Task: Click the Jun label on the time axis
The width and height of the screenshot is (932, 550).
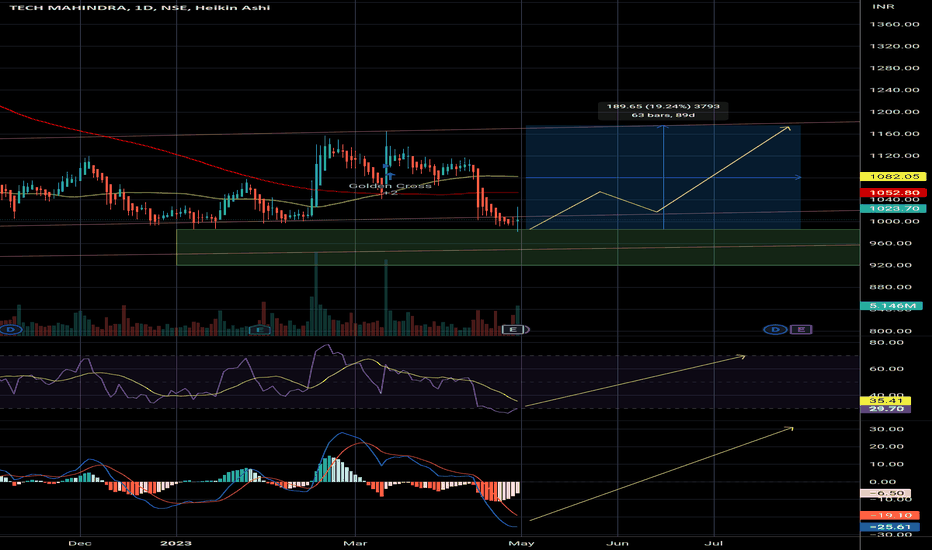Action: click(618, 543)
